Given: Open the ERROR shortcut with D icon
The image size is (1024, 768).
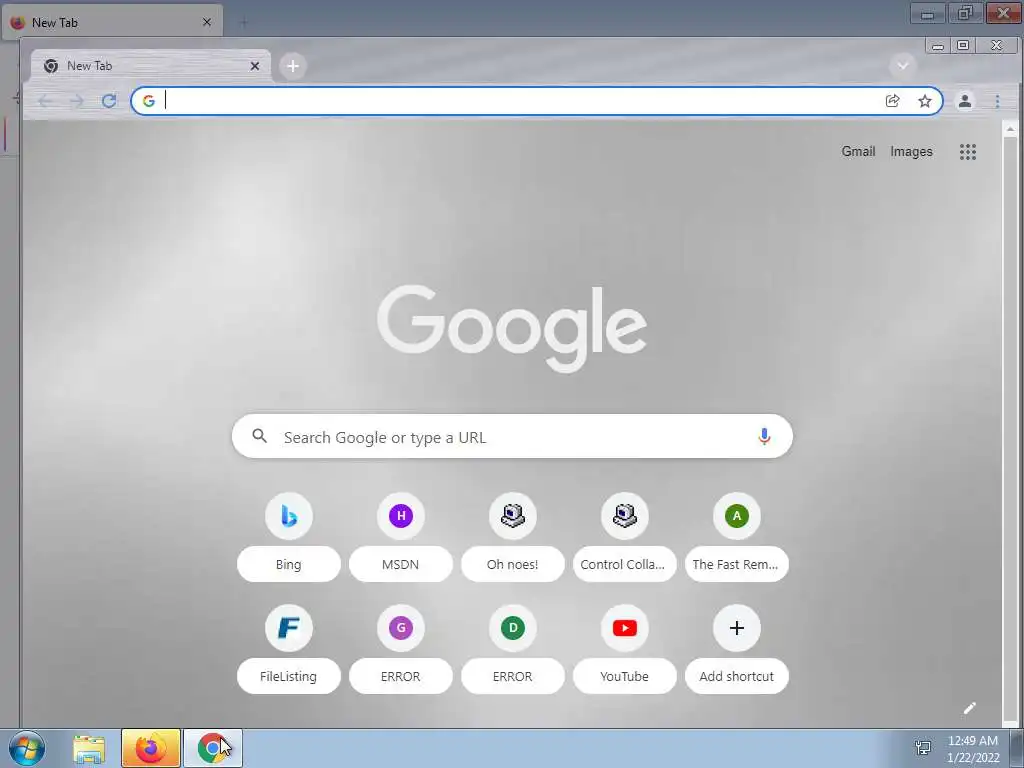Looking at the screenshot, I should (513, 628).
